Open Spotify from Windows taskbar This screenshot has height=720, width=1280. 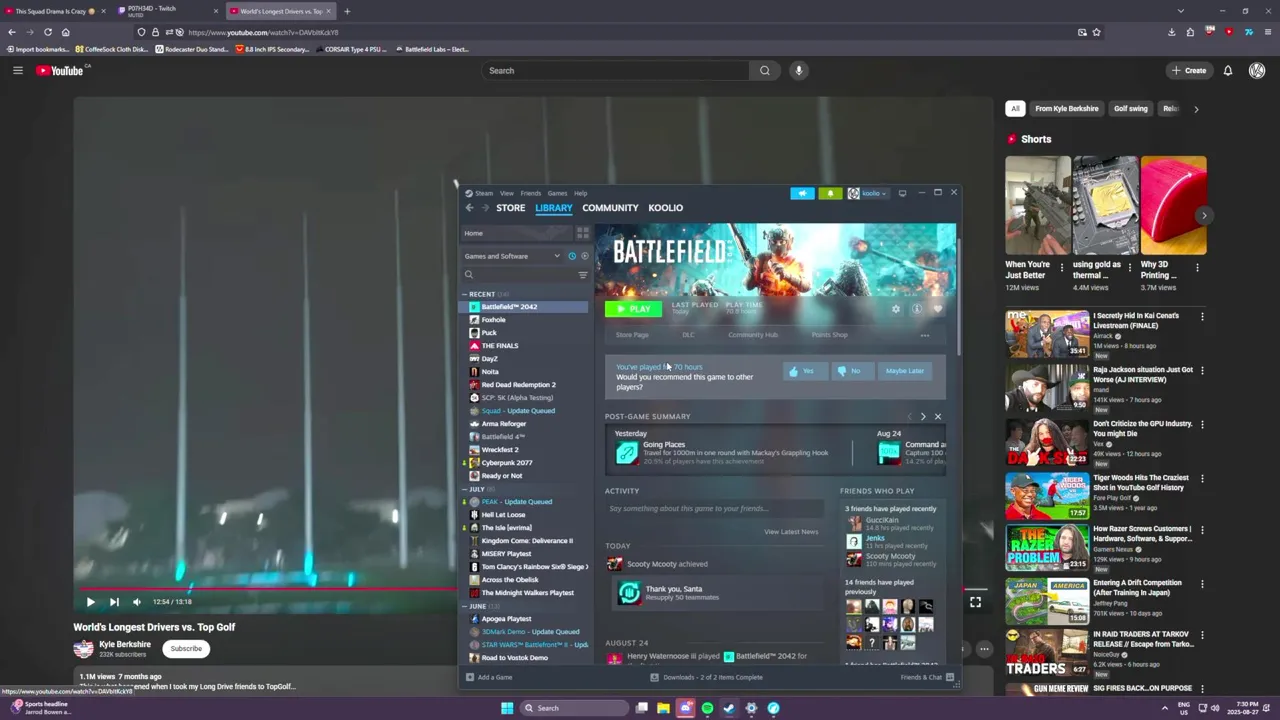[707, 708]
